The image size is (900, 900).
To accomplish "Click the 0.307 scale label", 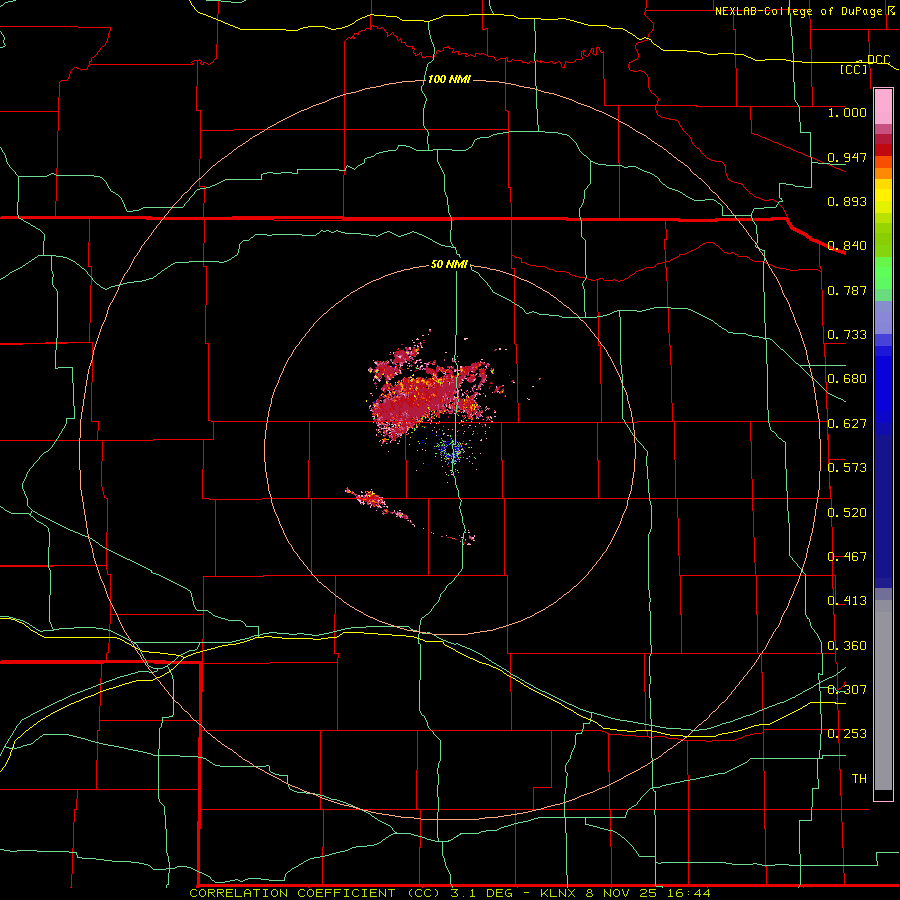I will coord(847,689).
